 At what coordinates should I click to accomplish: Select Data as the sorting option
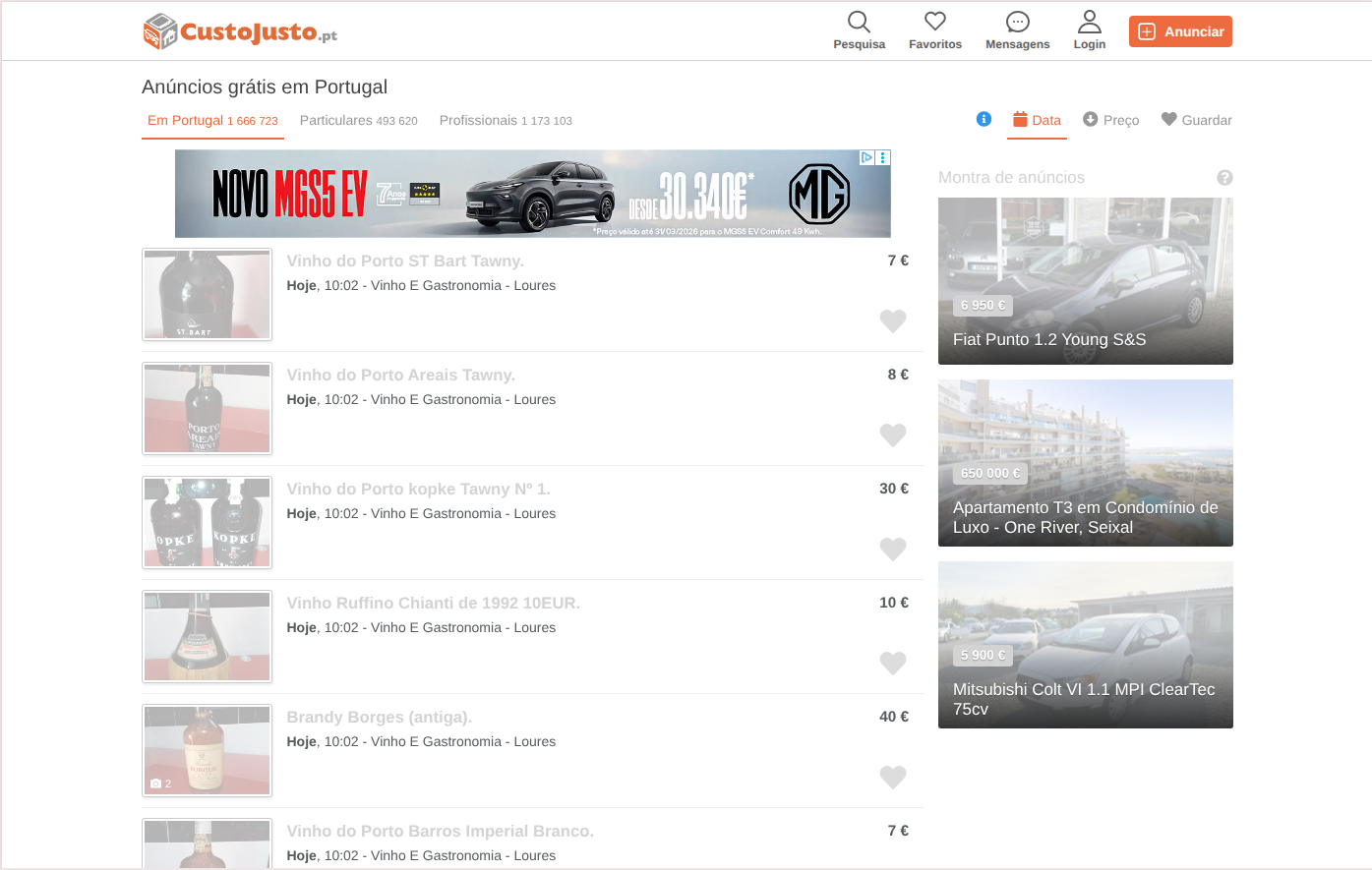coord(1037,120)
